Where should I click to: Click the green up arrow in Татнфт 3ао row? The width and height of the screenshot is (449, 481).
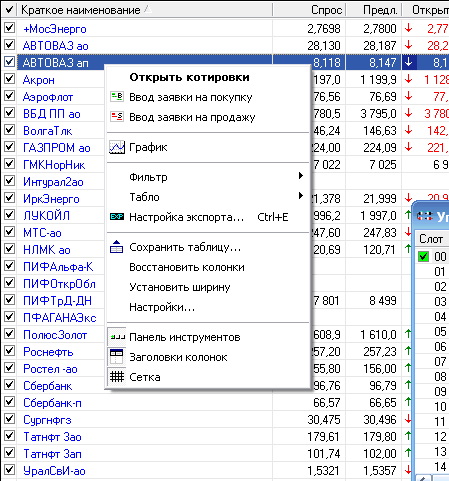pos(408,436)
